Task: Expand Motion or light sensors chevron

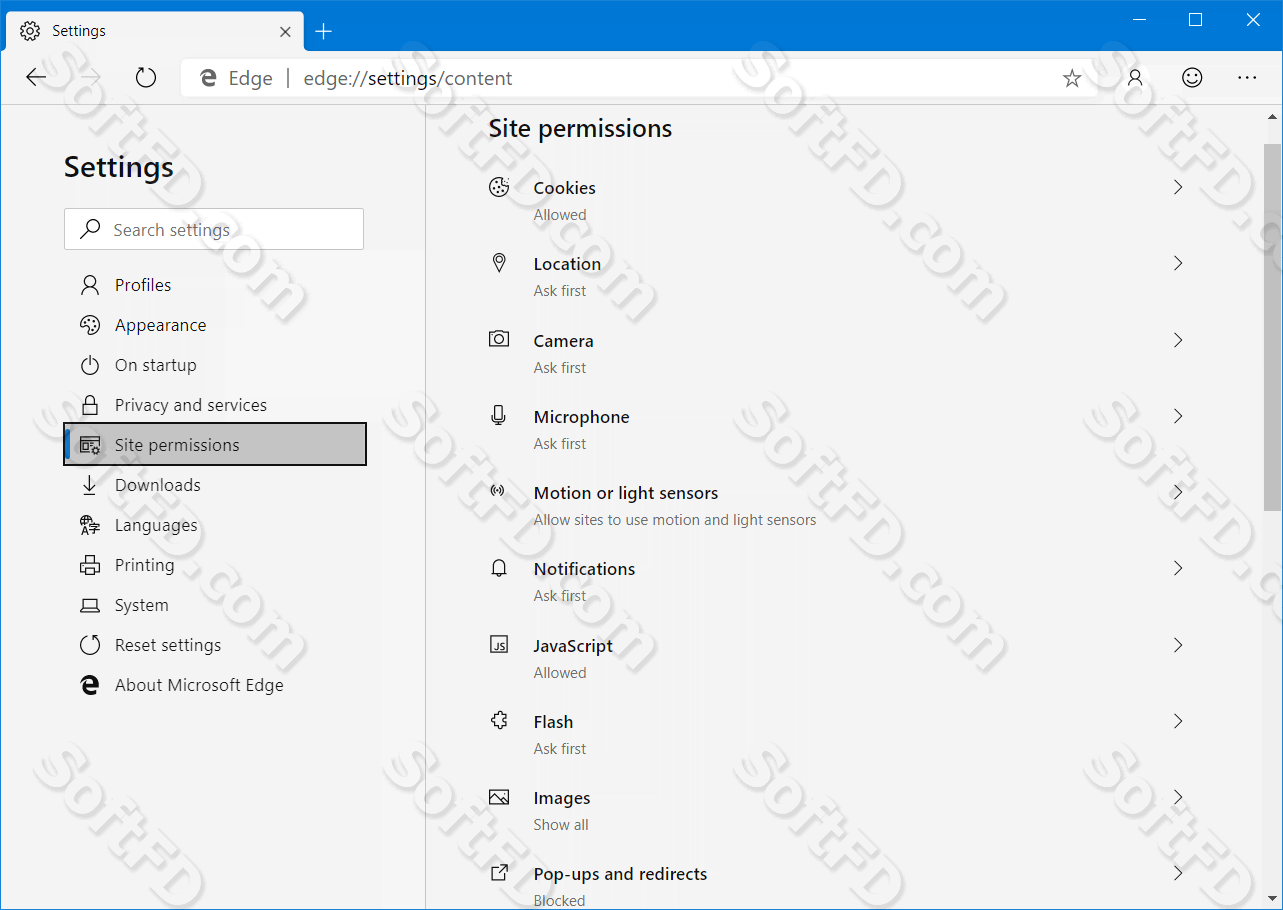Action: click(x=1178, y=492)
